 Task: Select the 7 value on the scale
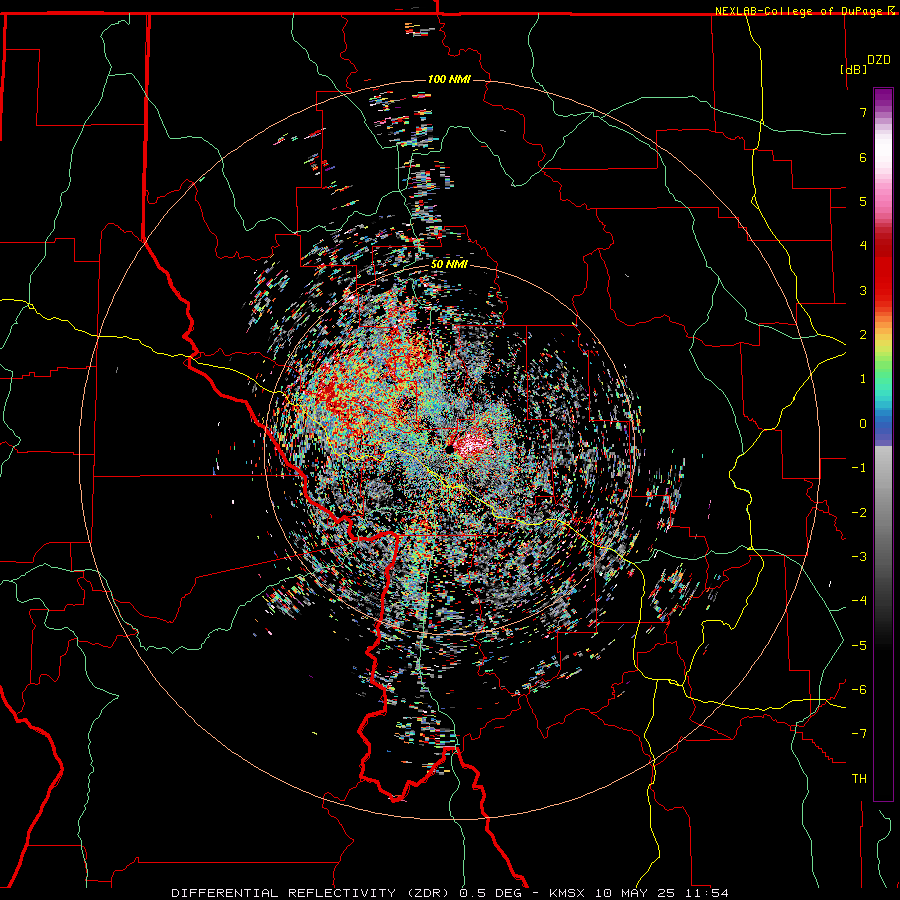point(863,112)
